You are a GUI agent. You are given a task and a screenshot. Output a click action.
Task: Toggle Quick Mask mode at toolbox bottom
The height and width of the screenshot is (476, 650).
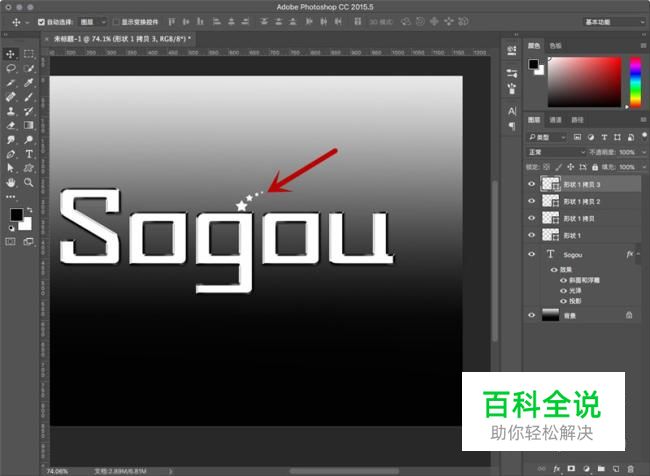click(x=10, y=241)
